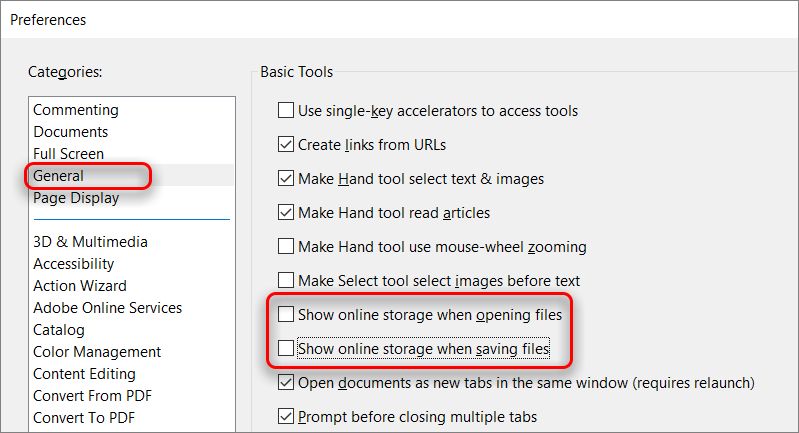
Task: Toggle Prompt before closing multiple tabs
Action: tap(286, 416)
